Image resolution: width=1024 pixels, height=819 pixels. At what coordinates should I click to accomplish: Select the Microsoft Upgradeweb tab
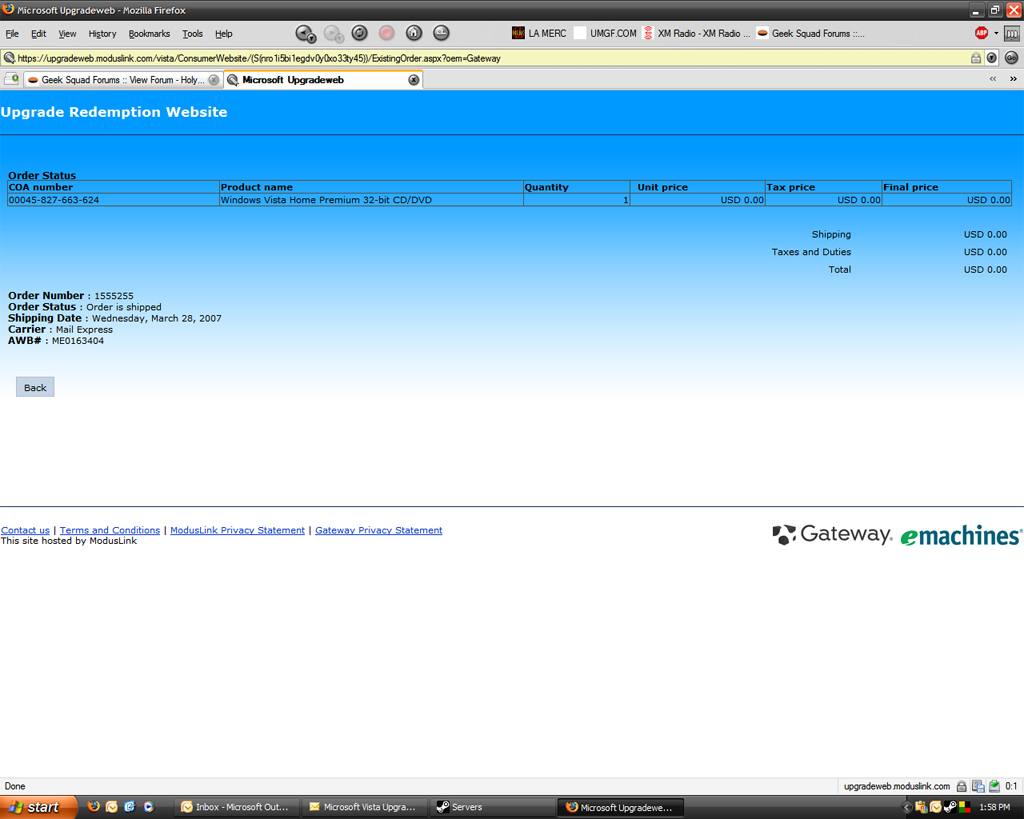[323, 80]
